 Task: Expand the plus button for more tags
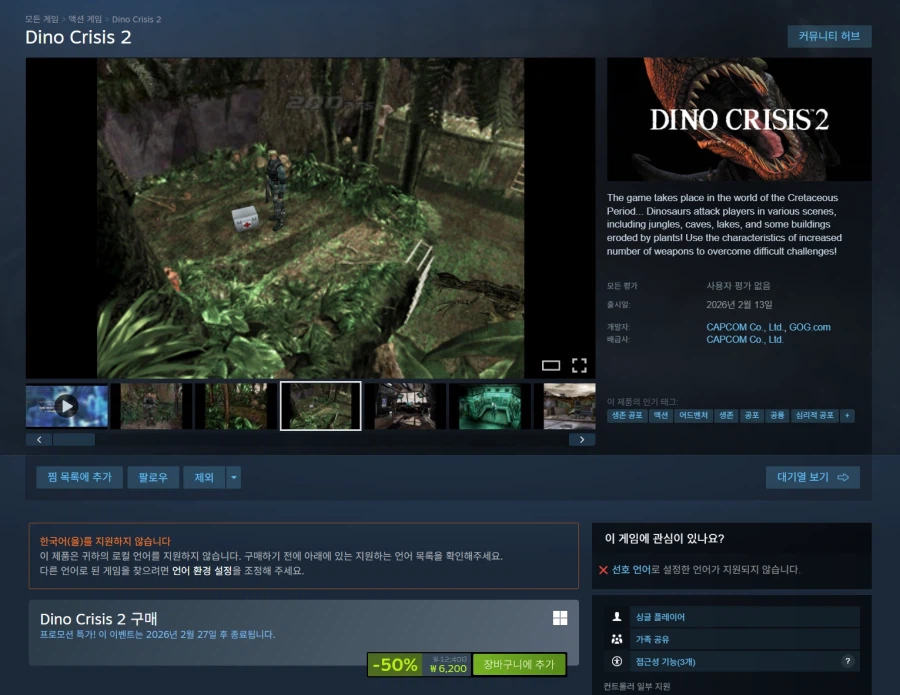pyautogui.click(x=847, y=415)
